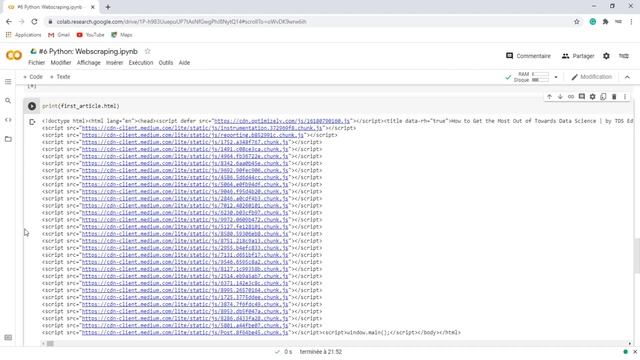Add a comment to the cell
This screenshot has height=360, width=640.
(582, 97)
